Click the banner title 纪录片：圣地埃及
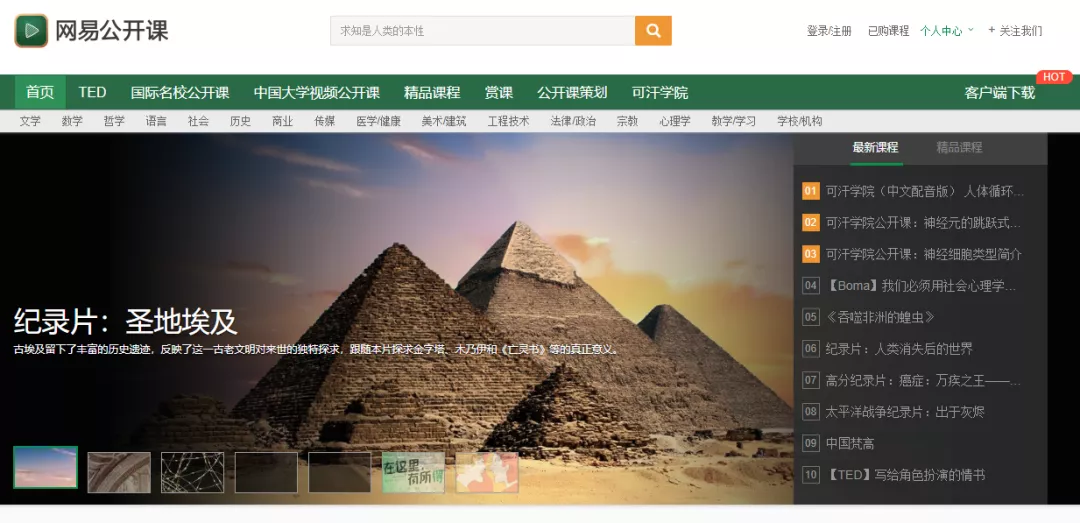The image size is (1080, 523). click(x=125, y=321)
